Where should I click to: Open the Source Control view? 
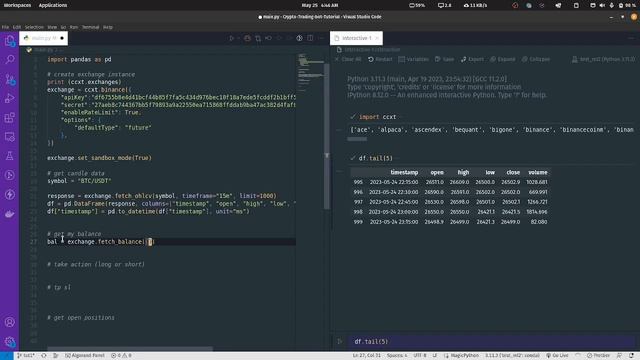(10, 79)
